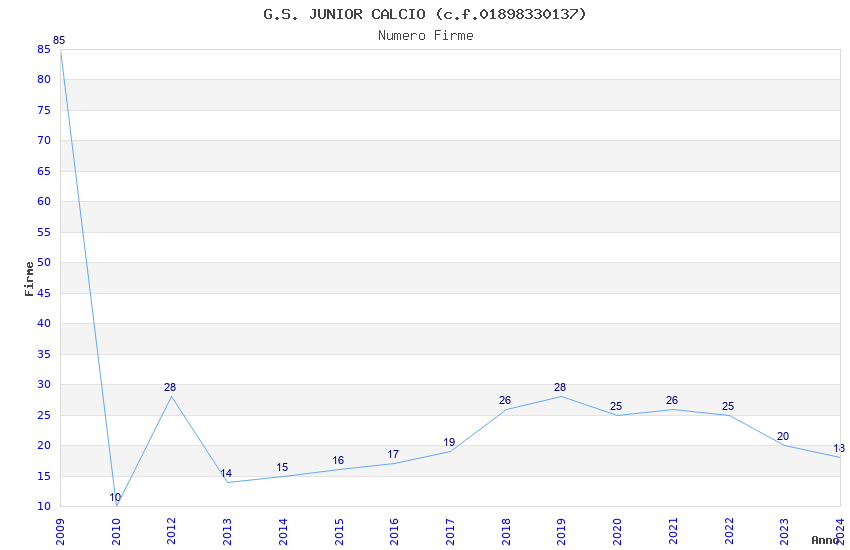This screenshot has width=850, height=550.
Task: Click the vertical axis title Firme
Action: 29,279
